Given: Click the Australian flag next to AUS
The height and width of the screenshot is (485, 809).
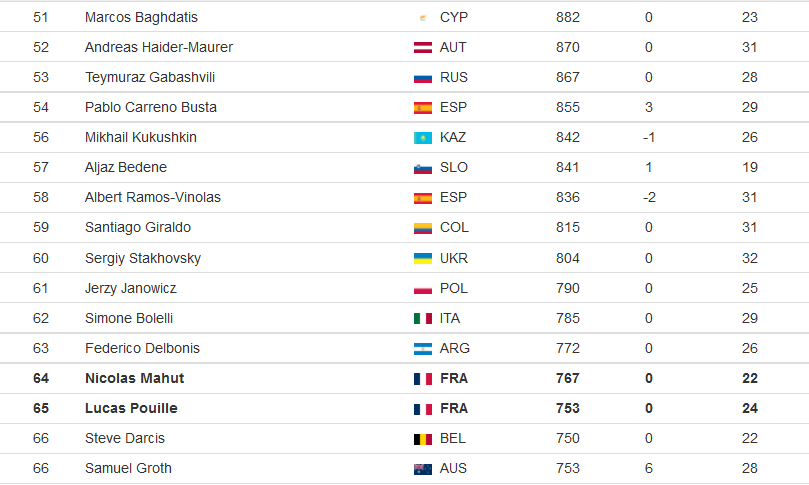Looking at the screenshot, I should click(x=423, y=468).
